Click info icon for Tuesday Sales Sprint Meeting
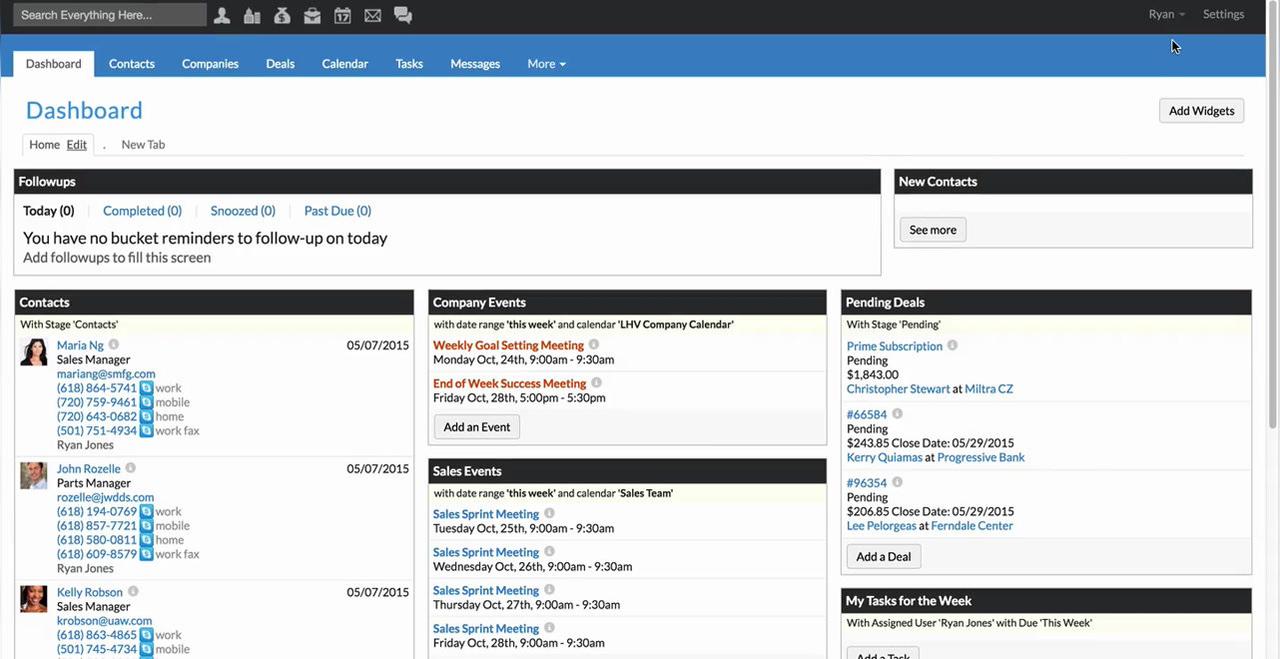The height and width of the screenshot is (659, 1280). click(x=550, y=514)
